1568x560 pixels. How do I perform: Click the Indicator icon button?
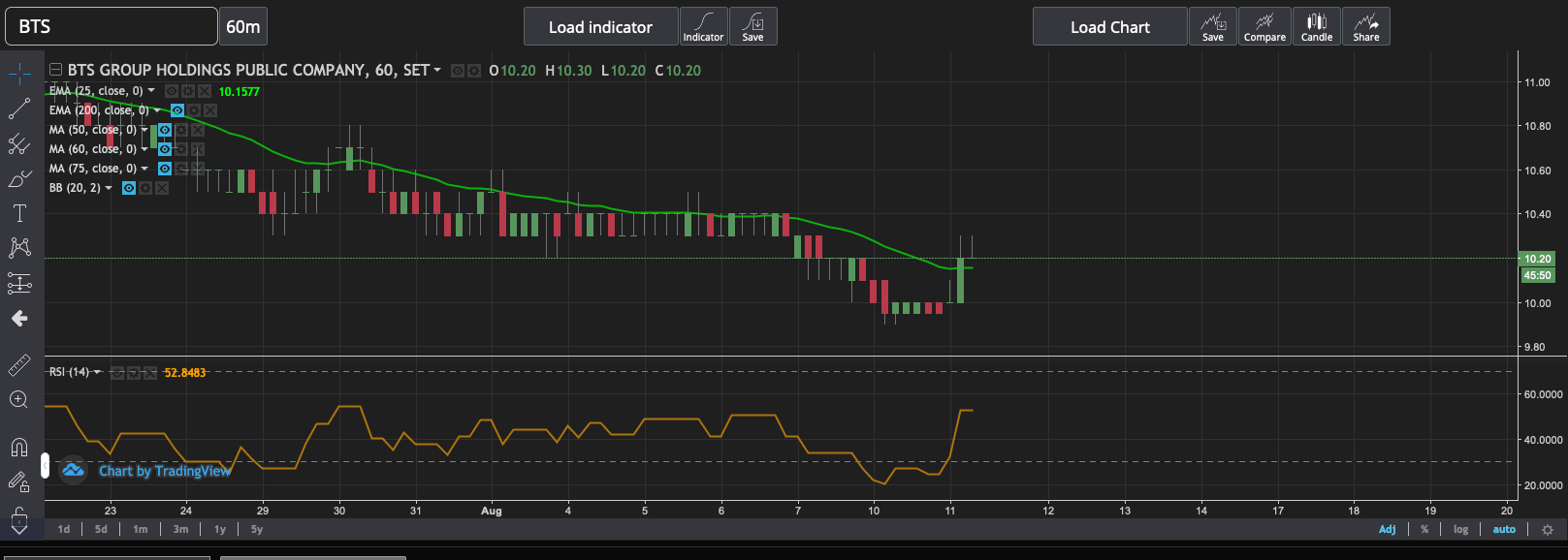pyautogui.click(x=704, y=26)
